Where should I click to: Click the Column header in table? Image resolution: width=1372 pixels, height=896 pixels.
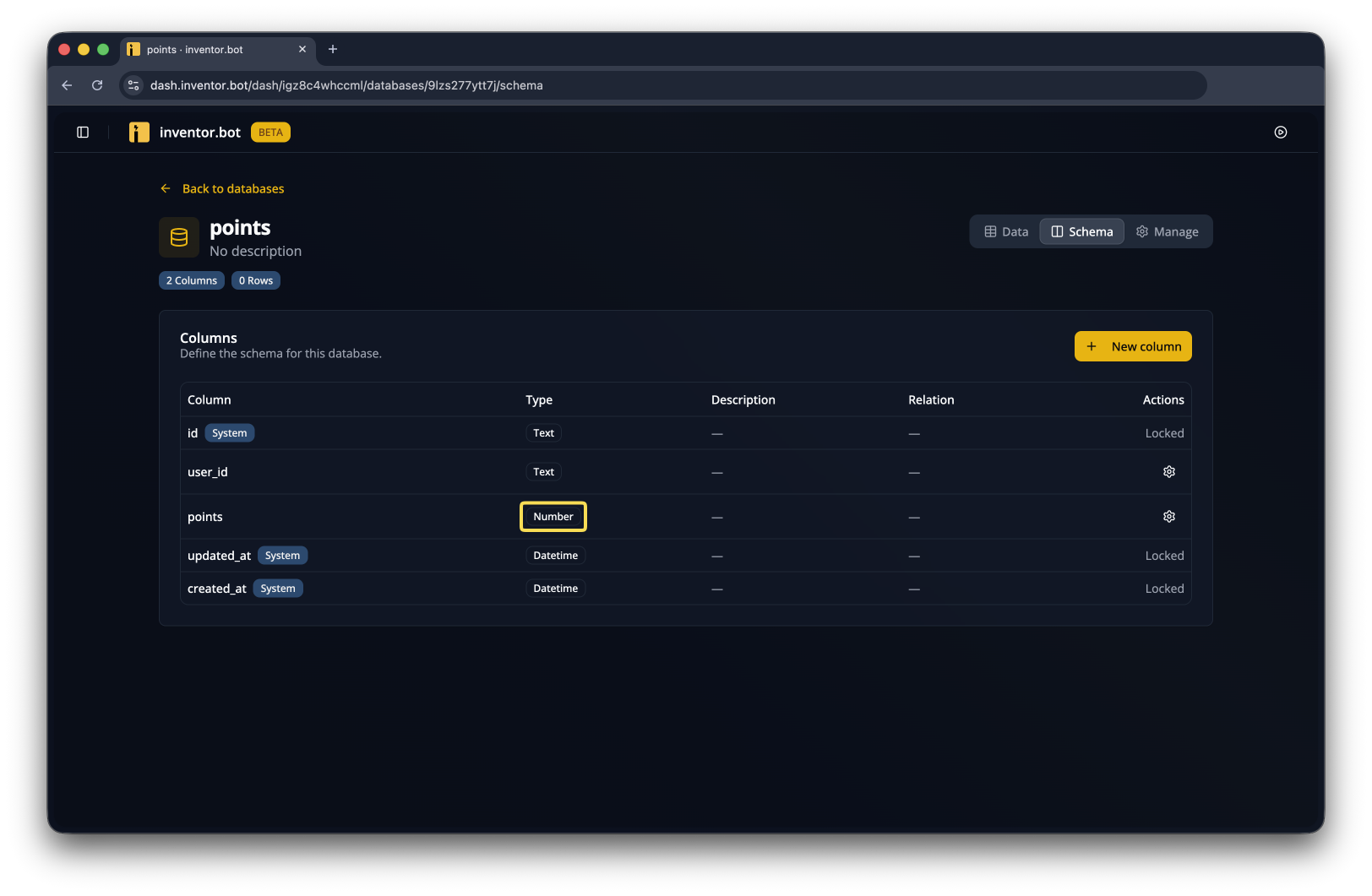(210, 400)
